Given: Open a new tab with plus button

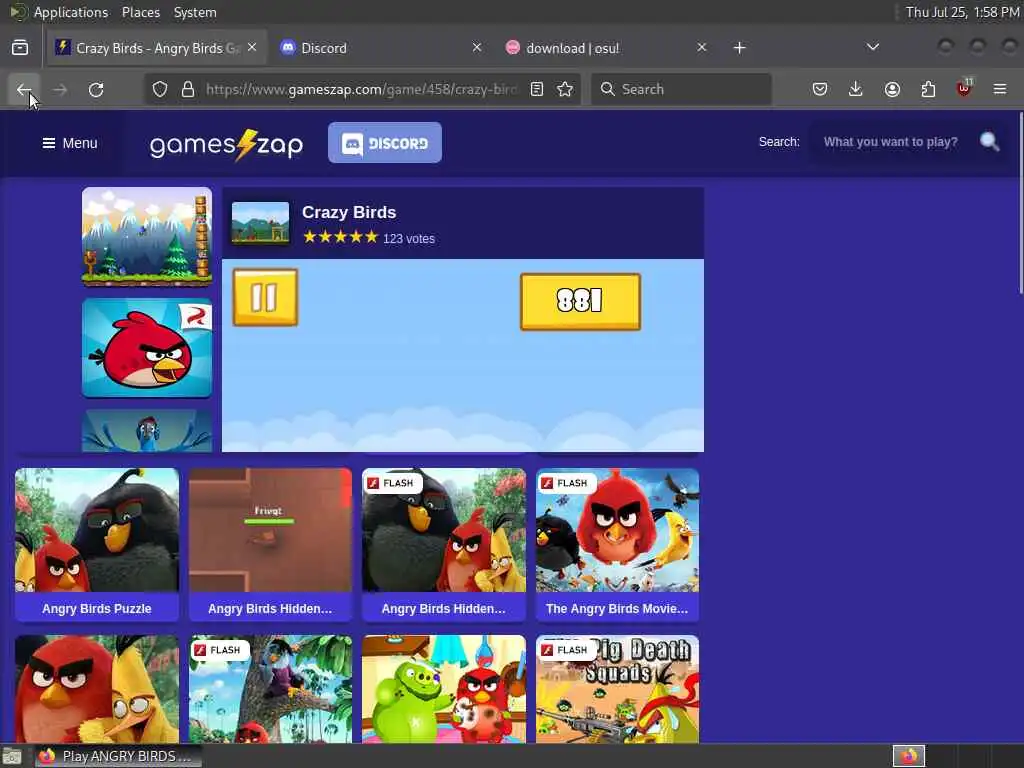Looking at the screenshot, I should pos(739,48).
